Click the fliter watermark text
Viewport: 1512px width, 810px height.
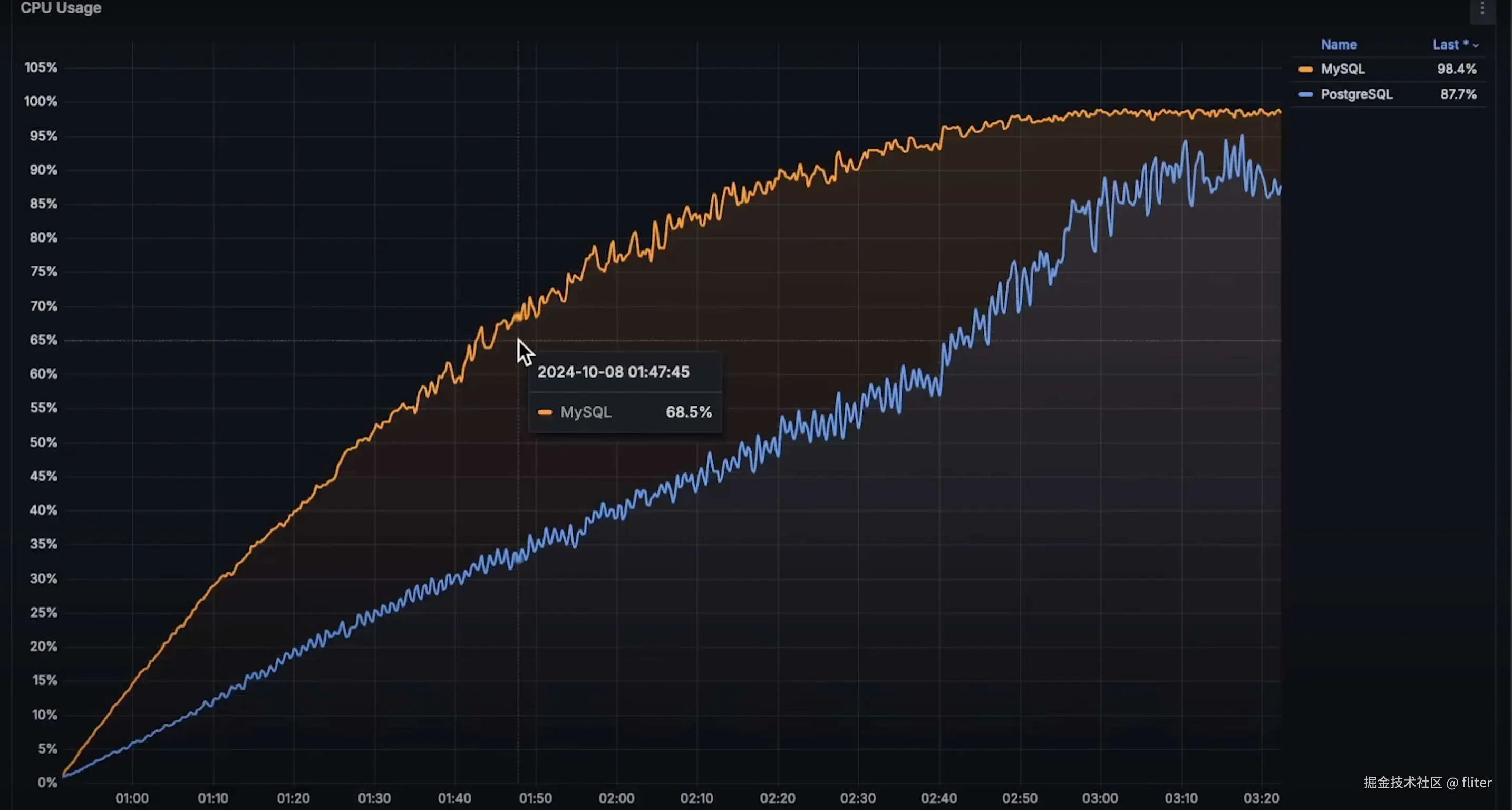[1476, 783]
